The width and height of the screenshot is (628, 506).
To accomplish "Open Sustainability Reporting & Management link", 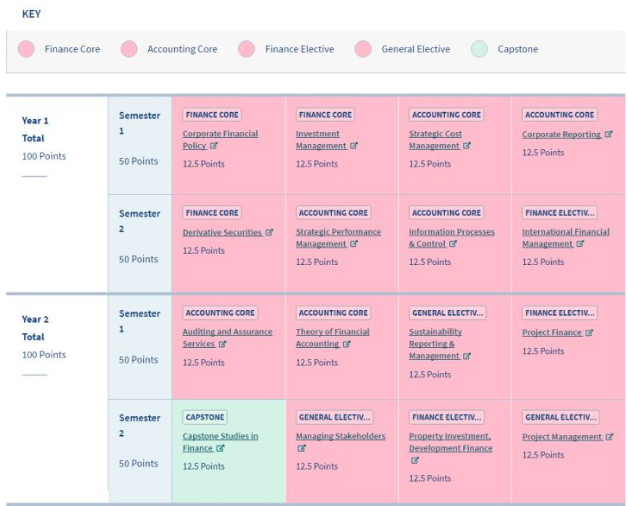I will click(435, 344).
